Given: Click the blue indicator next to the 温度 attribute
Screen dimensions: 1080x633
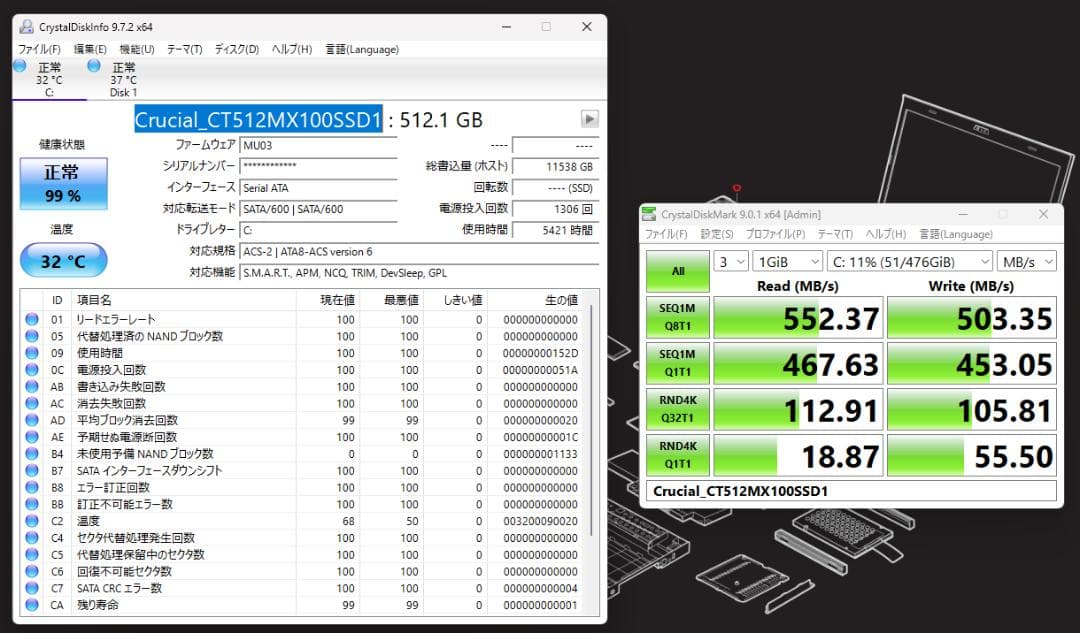Looking at the screenshot, I should pos(30,521).
